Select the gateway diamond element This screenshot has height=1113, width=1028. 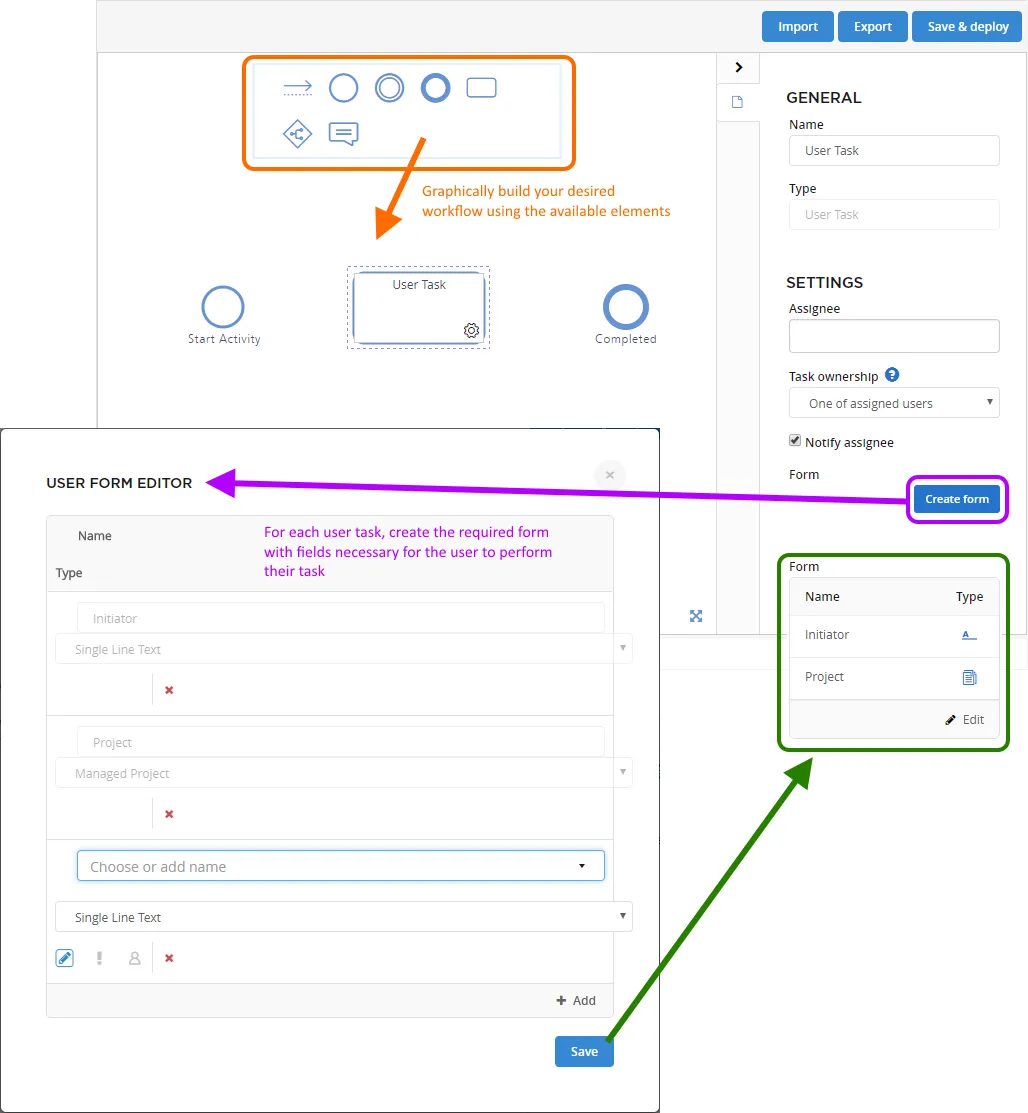click(297, 133)
